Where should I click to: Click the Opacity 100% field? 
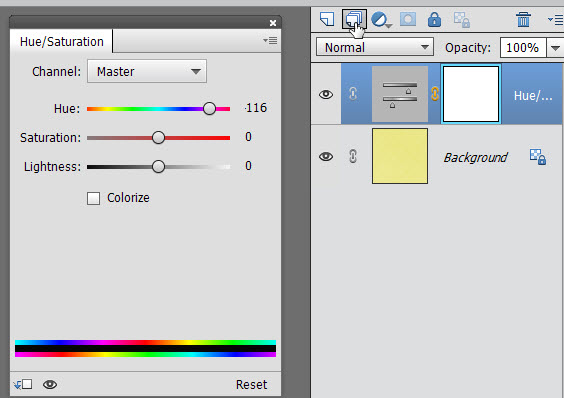tap(523, 48)
